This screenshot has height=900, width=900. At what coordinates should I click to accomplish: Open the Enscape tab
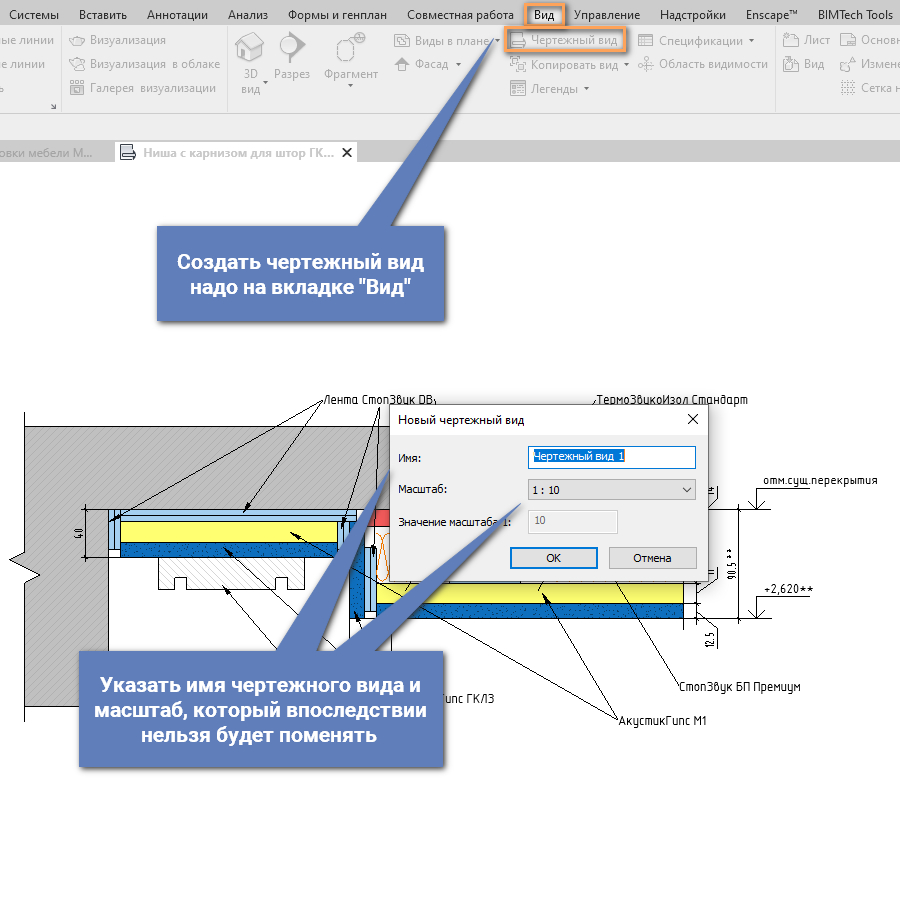pyautogui.click(x=771, y=15)
